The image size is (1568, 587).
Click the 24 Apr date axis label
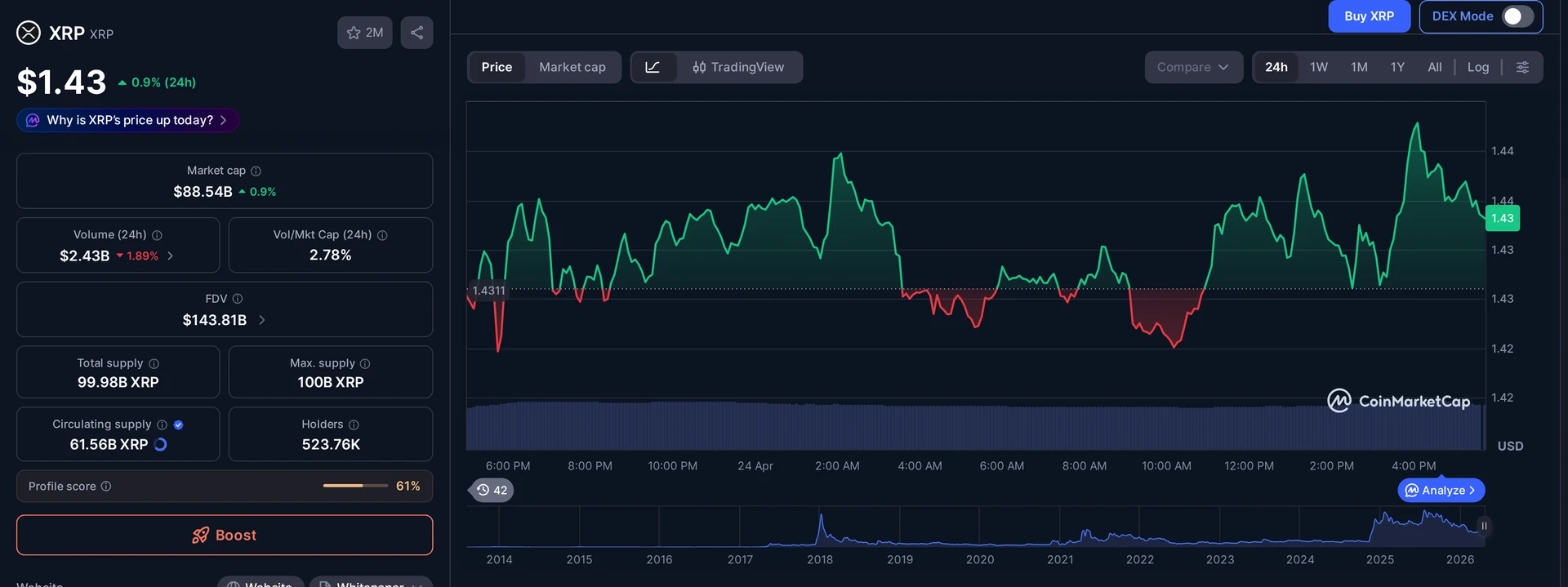pyautogui.click(x=755, y=465)
